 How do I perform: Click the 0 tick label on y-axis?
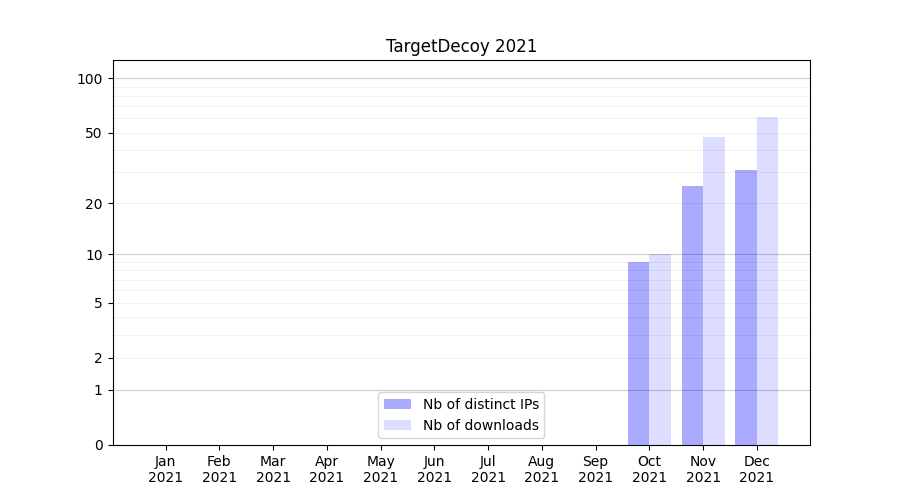[98, 445]
